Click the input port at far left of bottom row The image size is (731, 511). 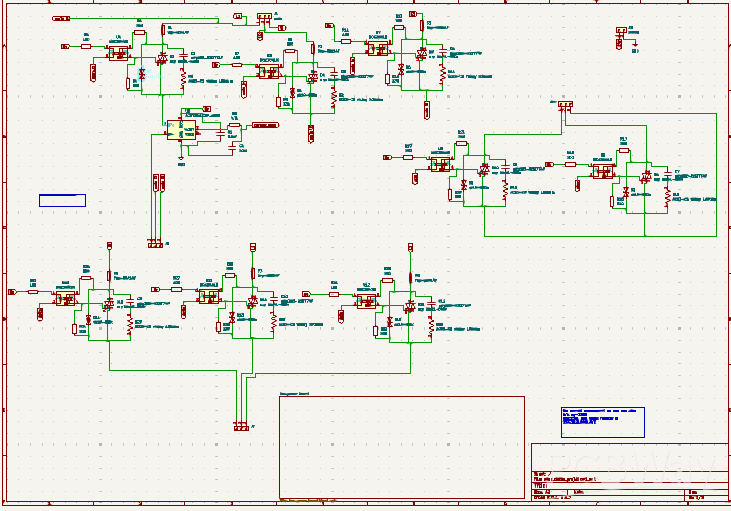pos(12,292)
